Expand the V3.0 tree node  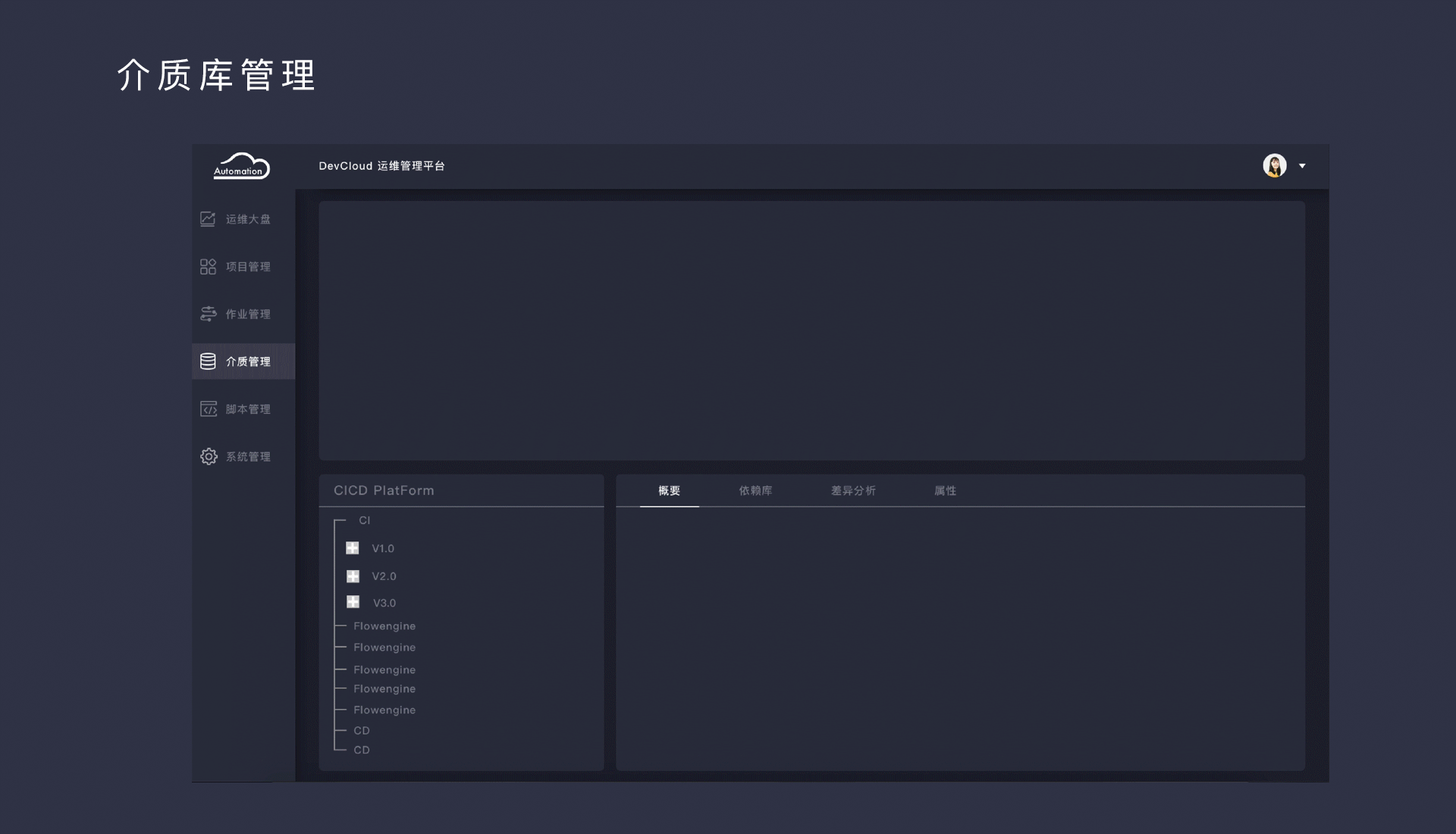(353, 602)
